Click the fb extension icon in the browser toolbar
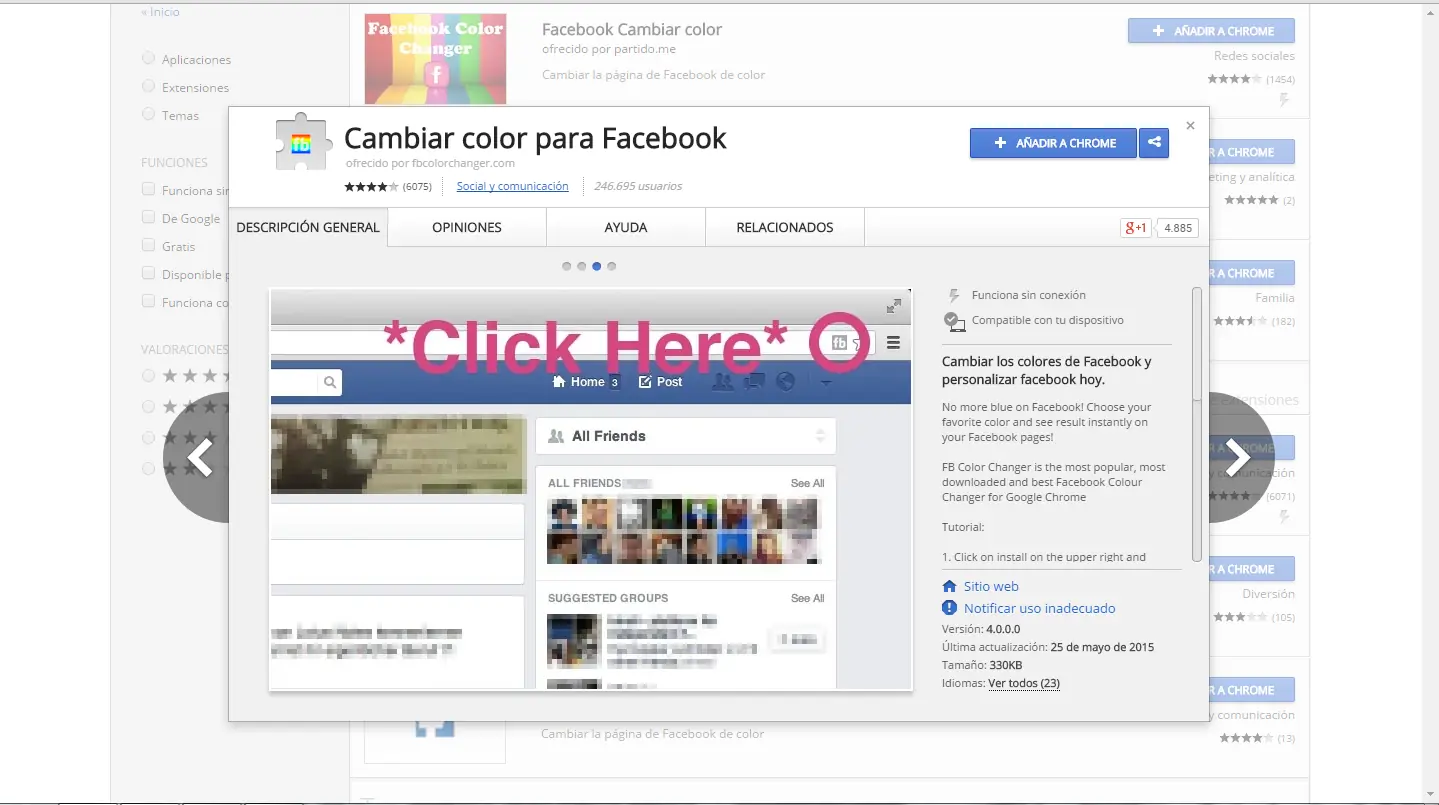The height and width of the screenshot is (805, 1439). point(840,342)
